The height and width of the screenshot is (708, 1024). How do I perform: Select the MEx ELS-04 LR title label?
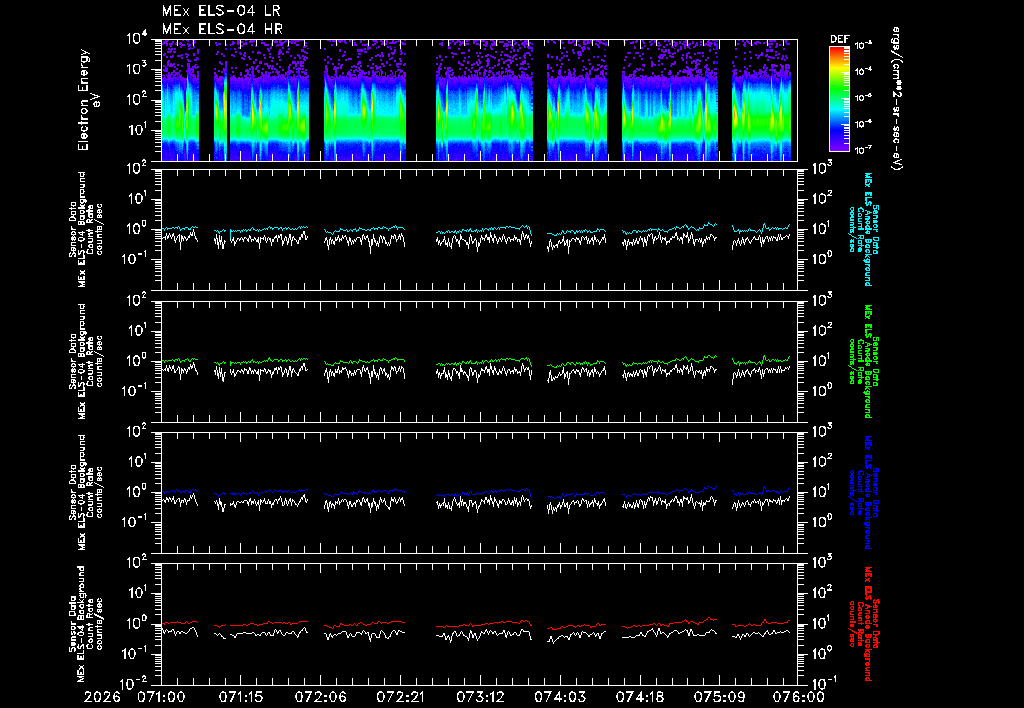tap(221, 11)
